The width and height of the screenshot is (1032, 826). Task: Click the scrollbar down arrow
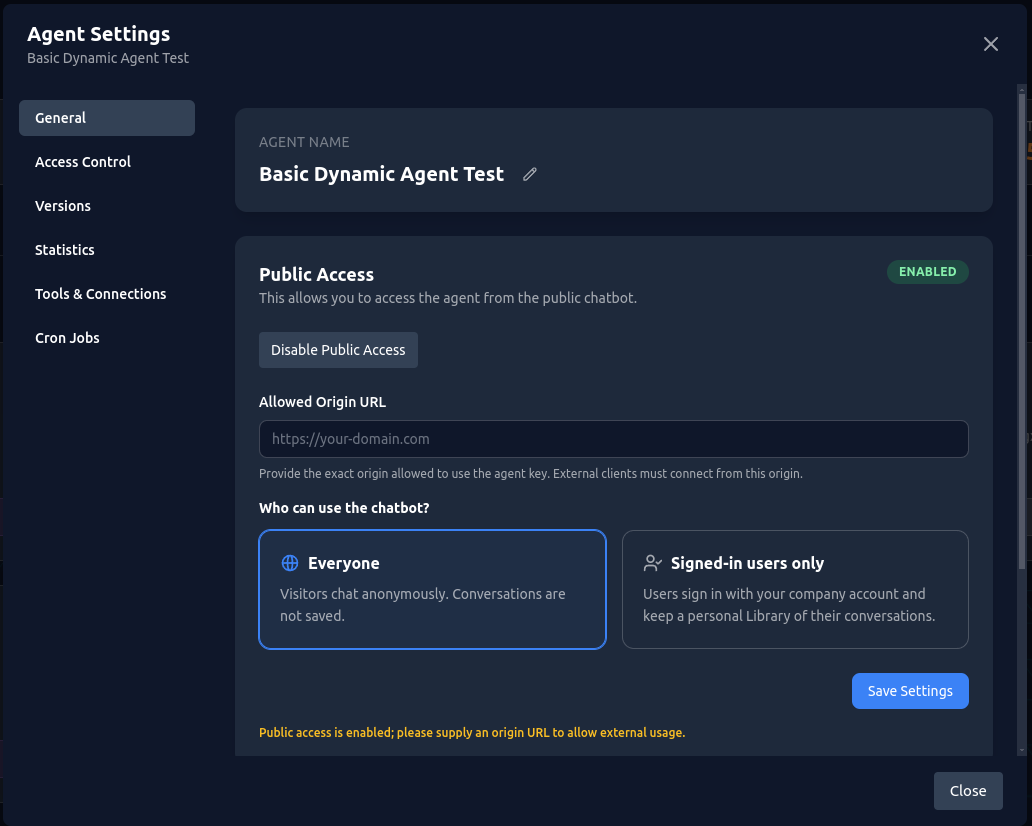pos(1021,750)
